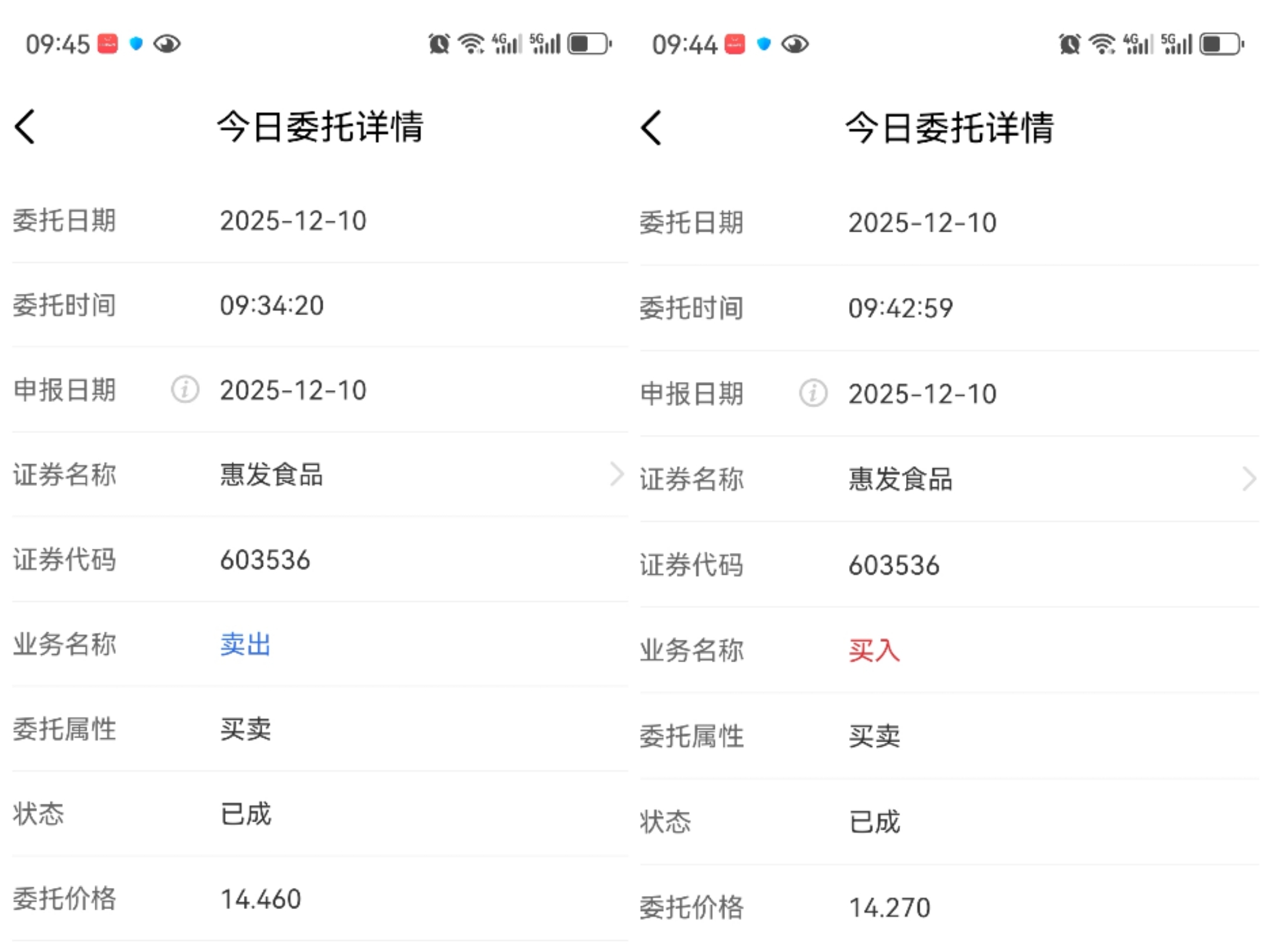The height and width of the screenshot is (952, 1270).
Task: Open chevron next to left 惠发食品 row
Action: (616, 474)
